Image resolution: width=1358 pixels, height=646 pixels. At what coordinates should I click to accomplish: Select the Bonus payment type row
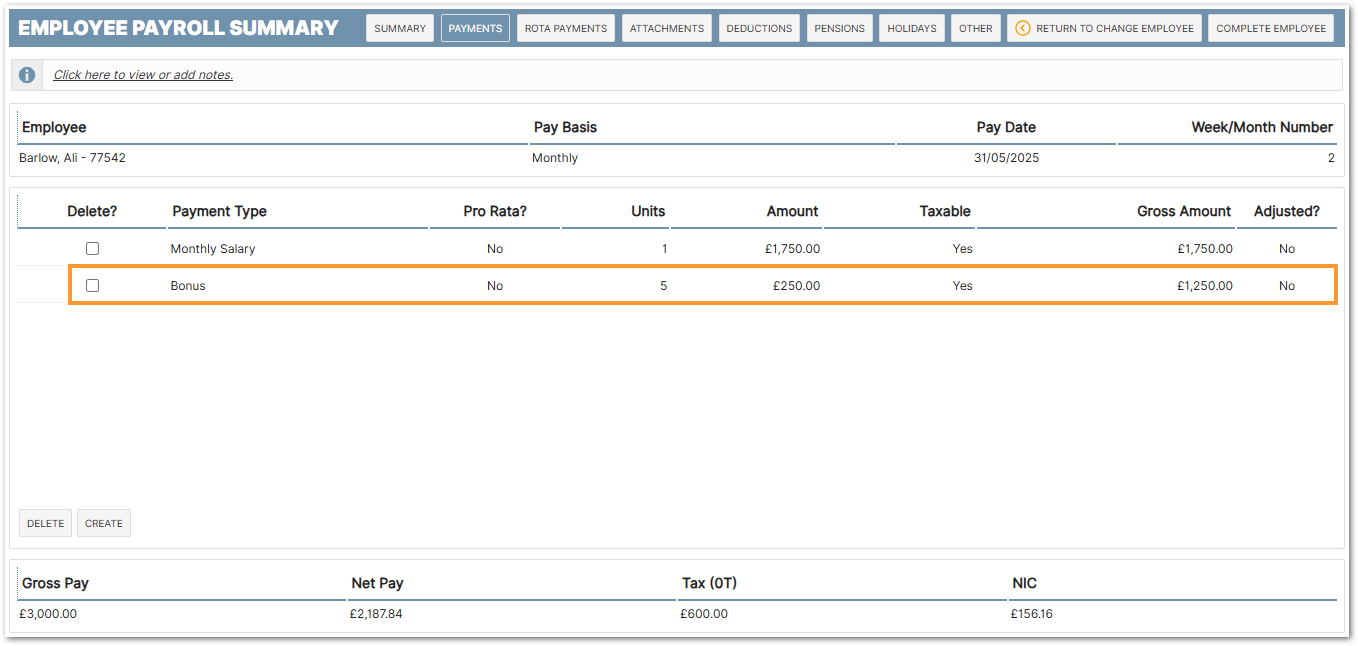tap(188, 286)
